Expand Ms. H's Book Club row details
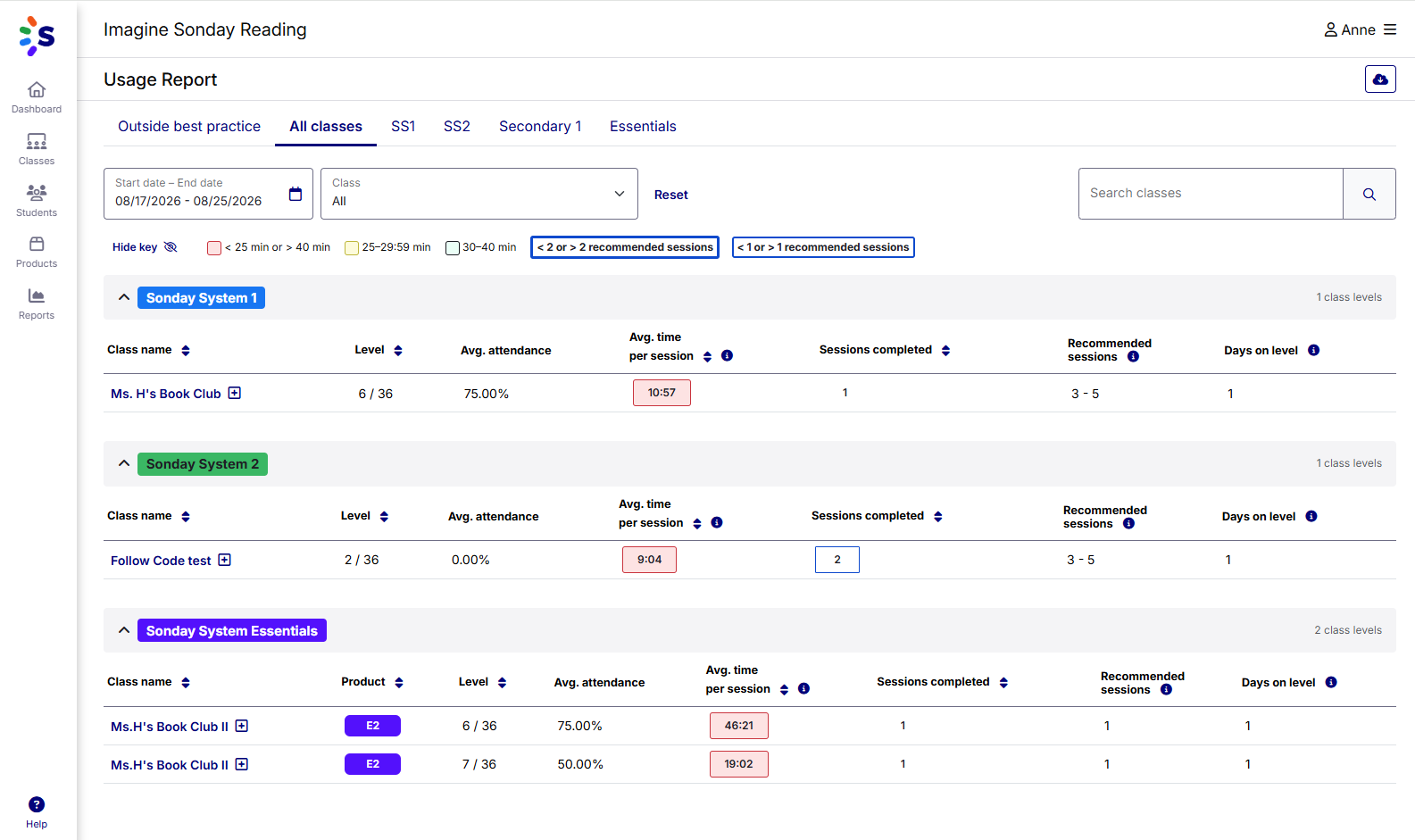Screen dimensions: 1415x840 235,393
